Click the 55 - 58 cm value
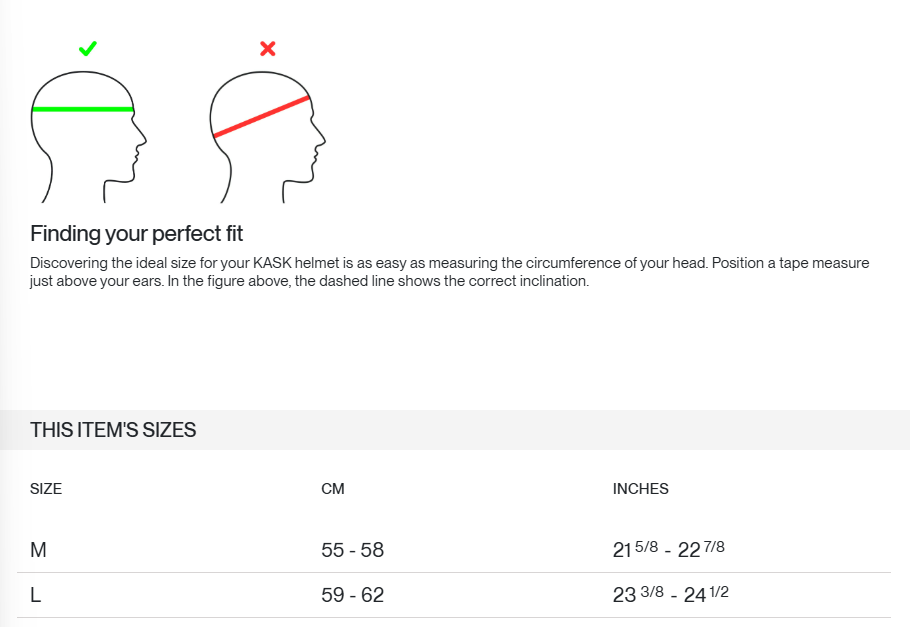The width and height of the screenshot is (910, 627). click(x=352, y=550)
